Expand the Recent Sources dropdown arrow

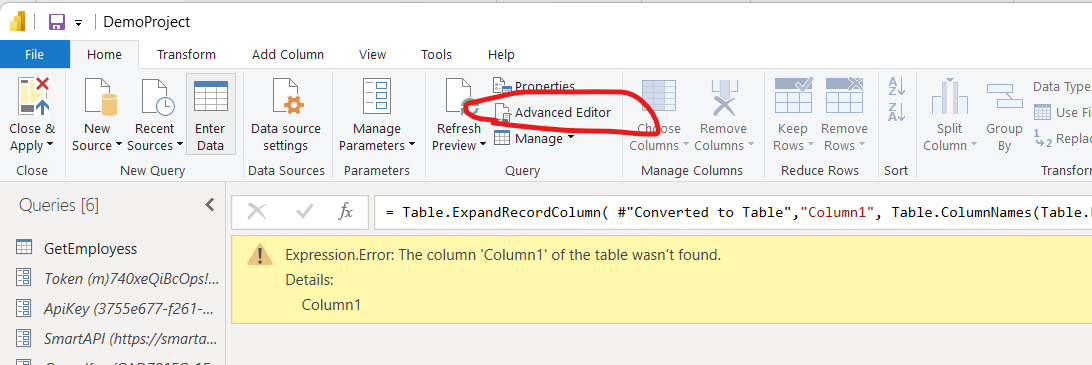click(180, 146)
